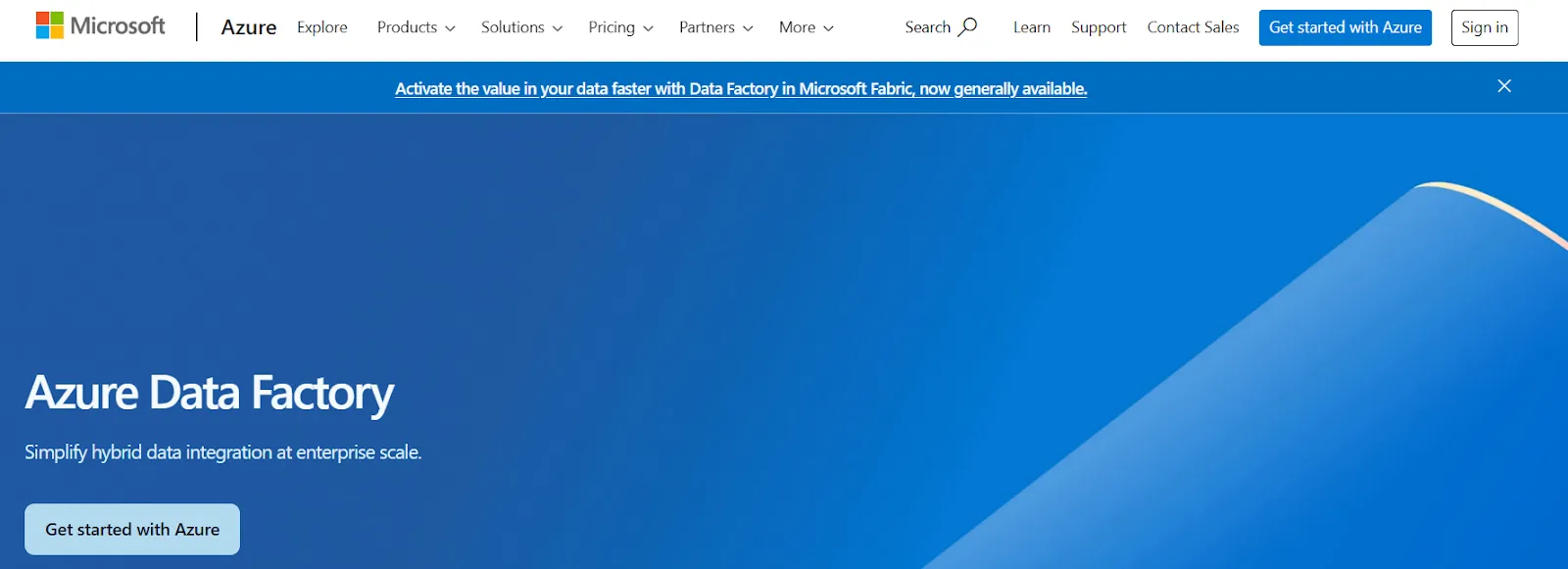Screen dimensions: 1568x569
Task: Click the search magnifier icon
Action: point(967,27)
